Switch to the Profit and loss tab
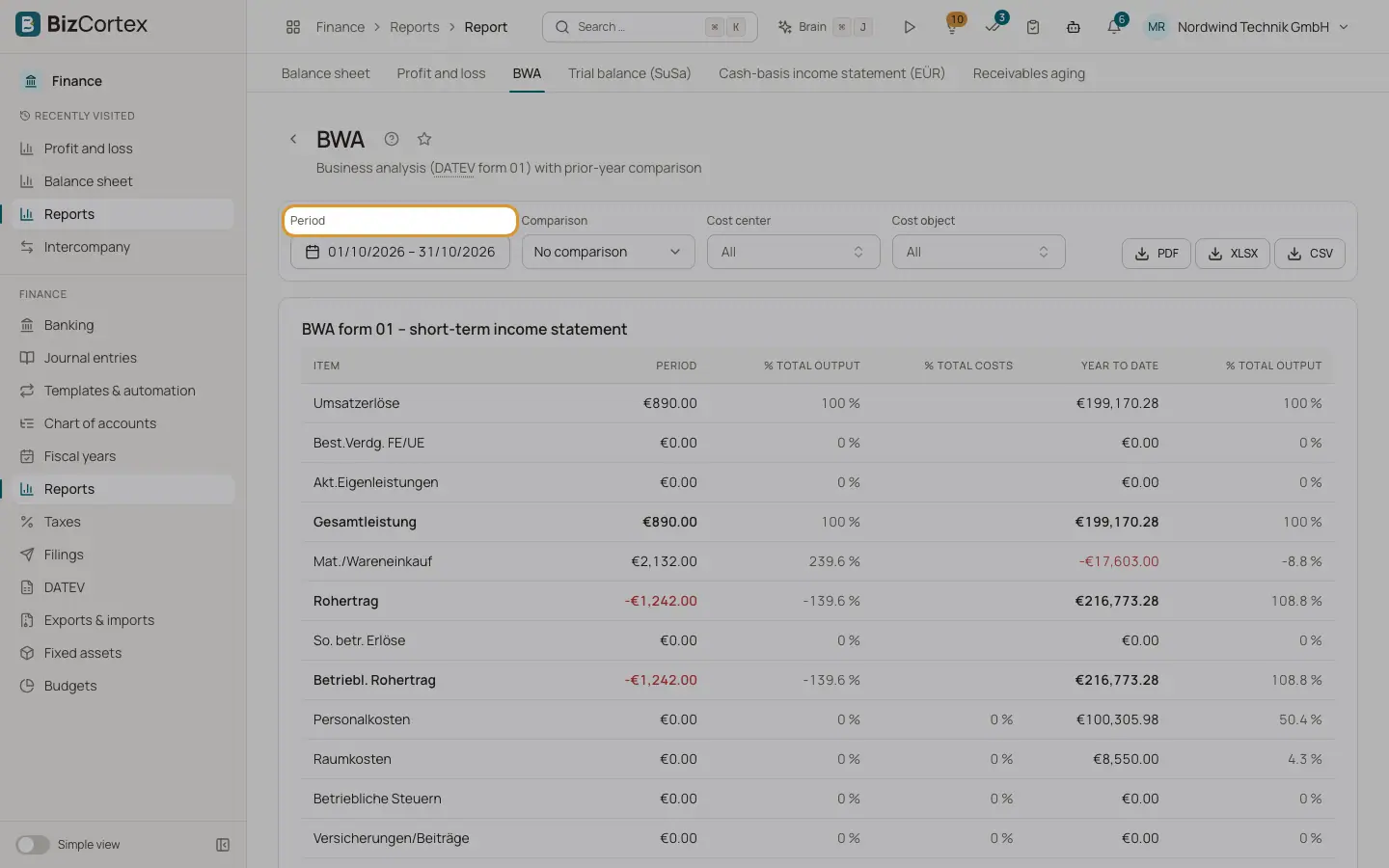The height and width of the screenshot is (868, 1389). click(x=441, y=73)
